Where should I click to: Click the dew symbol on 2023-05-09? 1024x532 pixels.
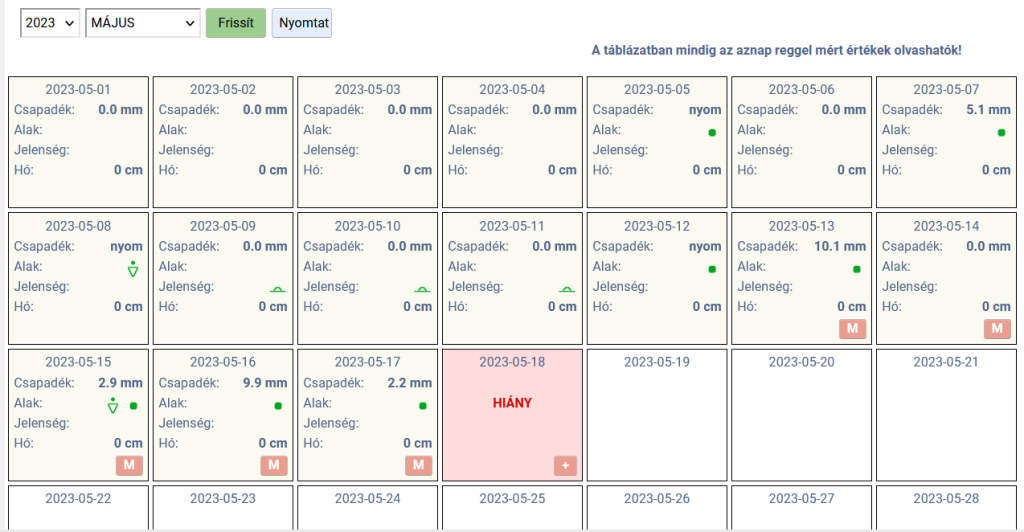(x=277, y=289)
